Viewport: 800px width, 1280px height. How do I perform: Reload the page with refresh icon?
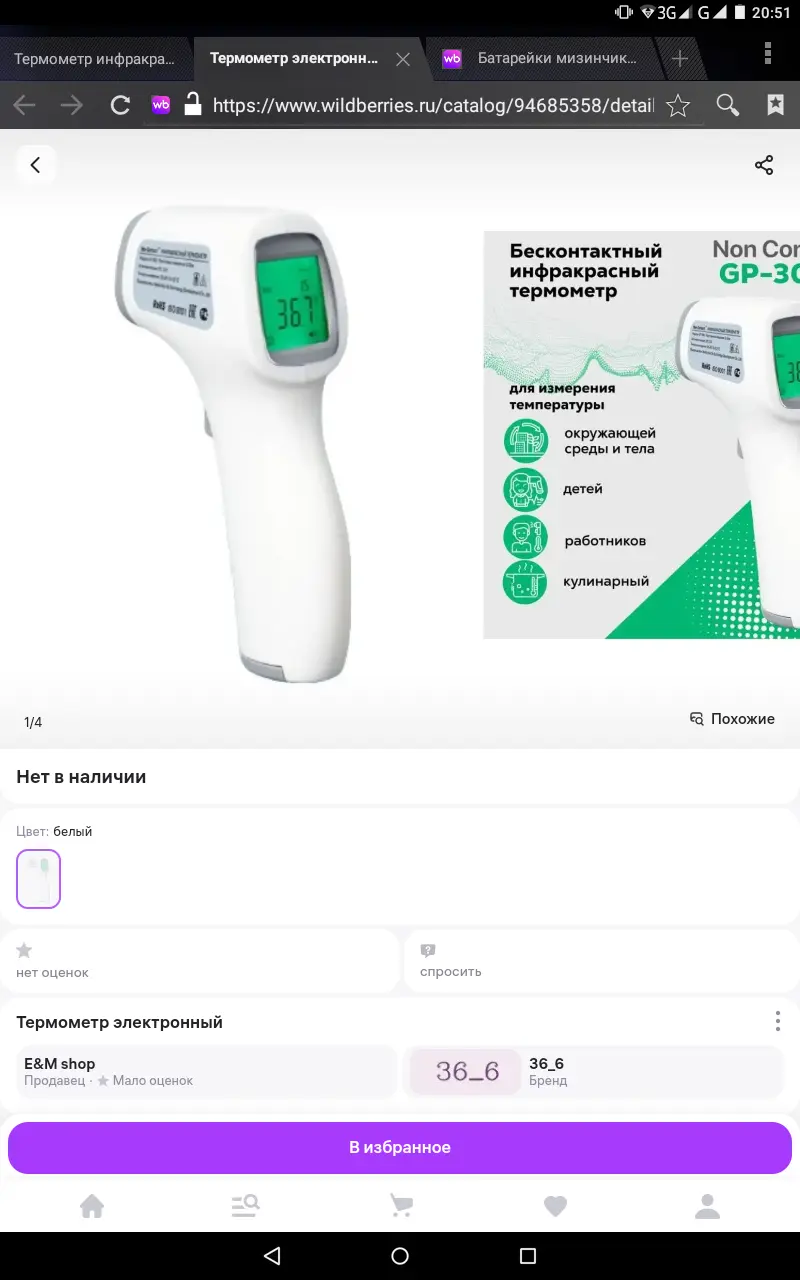point(120,105)
